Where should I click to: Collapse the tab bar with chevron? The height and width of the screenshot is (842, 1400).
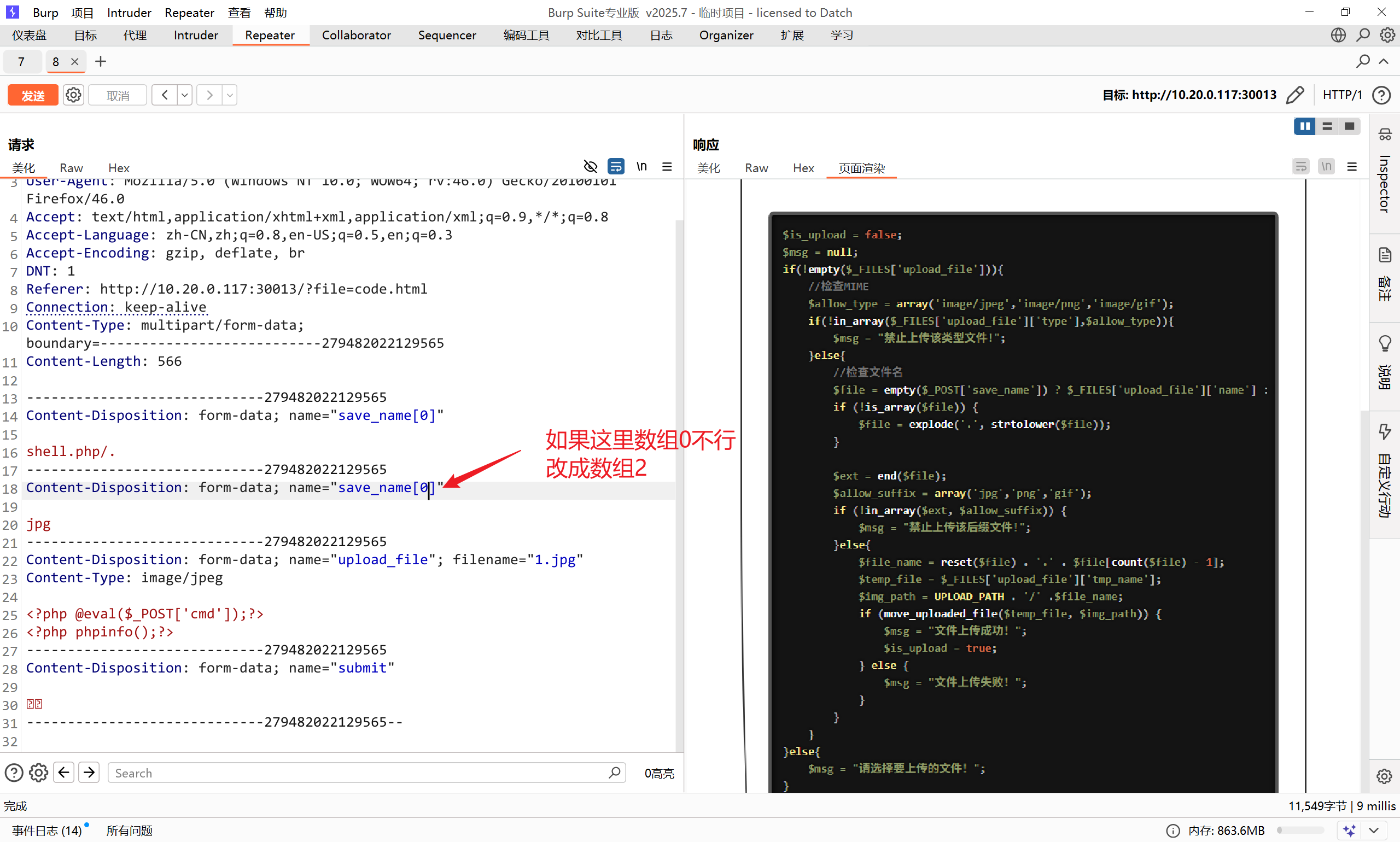coord(1384,61)
